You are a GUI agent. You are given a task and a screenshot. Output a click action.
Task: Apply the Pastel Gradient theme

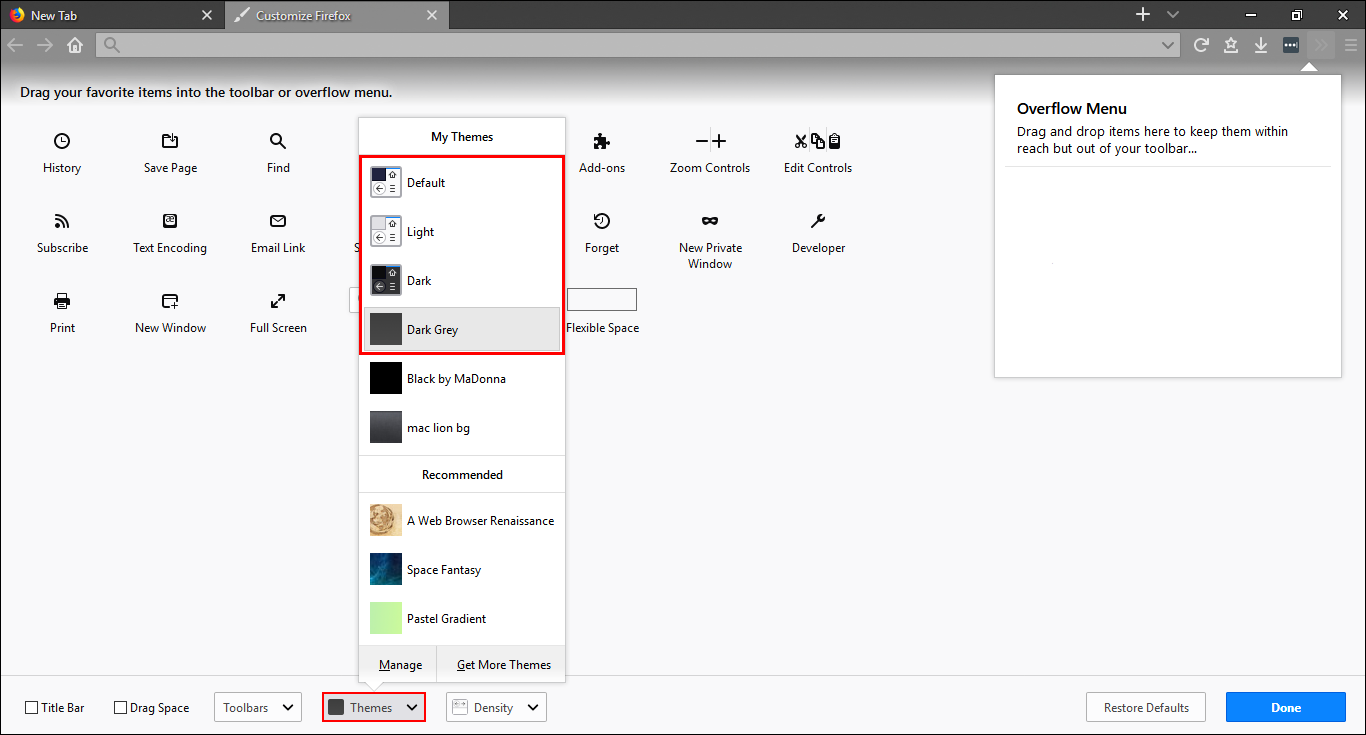(x=462, y=619)
